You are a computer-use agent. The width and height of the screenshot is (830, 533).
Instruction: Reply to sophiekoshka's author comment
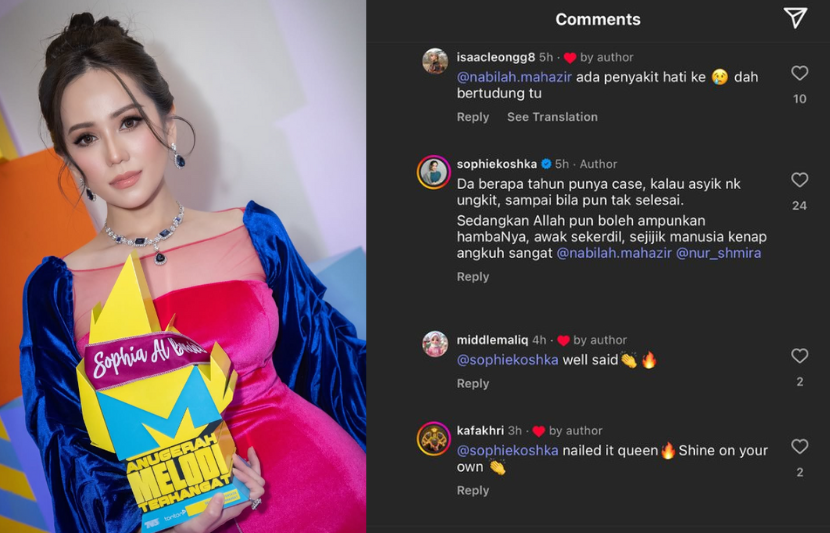(473, 277)
